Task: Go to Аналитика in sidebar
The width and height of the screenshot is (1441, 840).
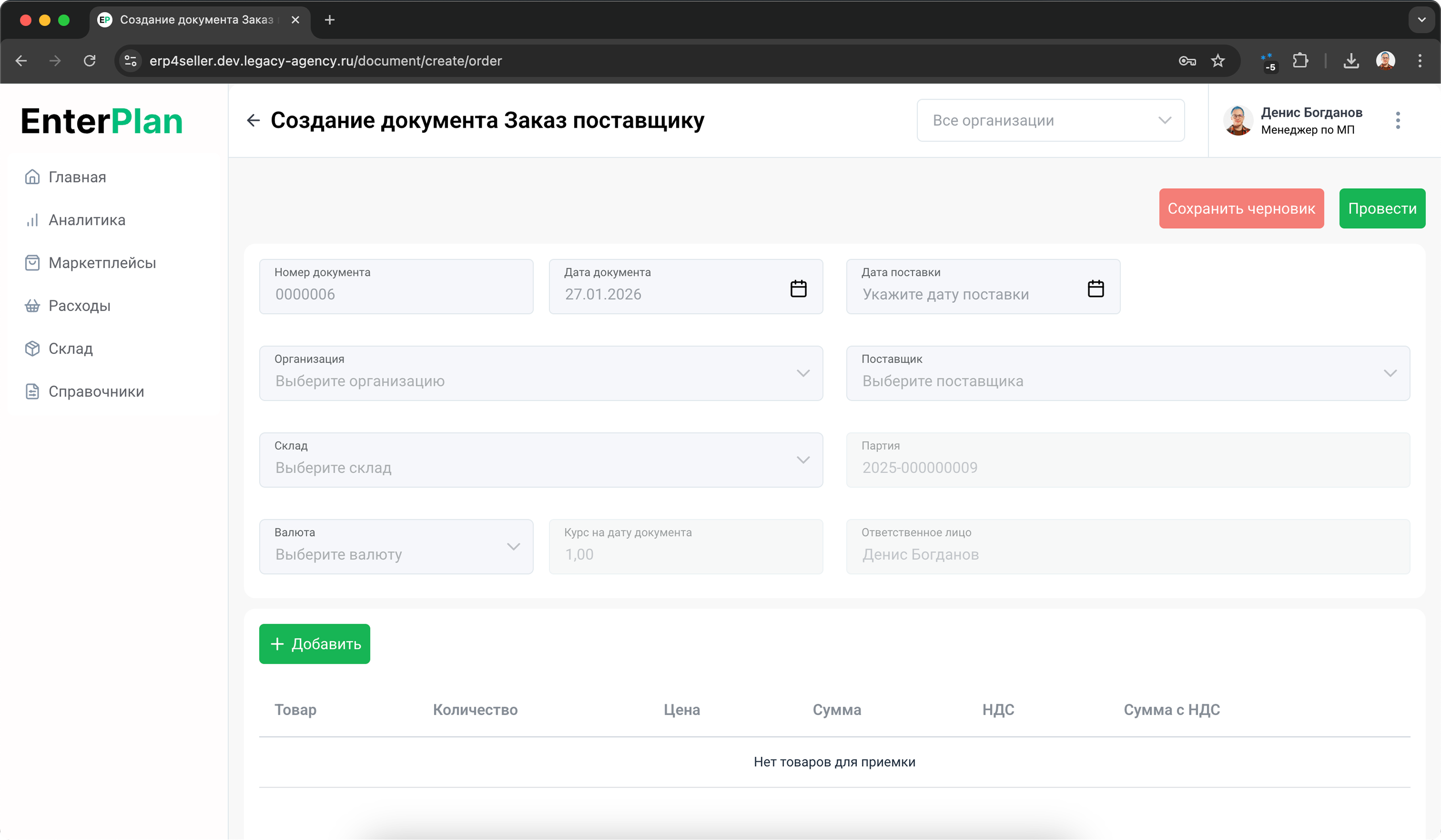Action: tap(87, 220)
